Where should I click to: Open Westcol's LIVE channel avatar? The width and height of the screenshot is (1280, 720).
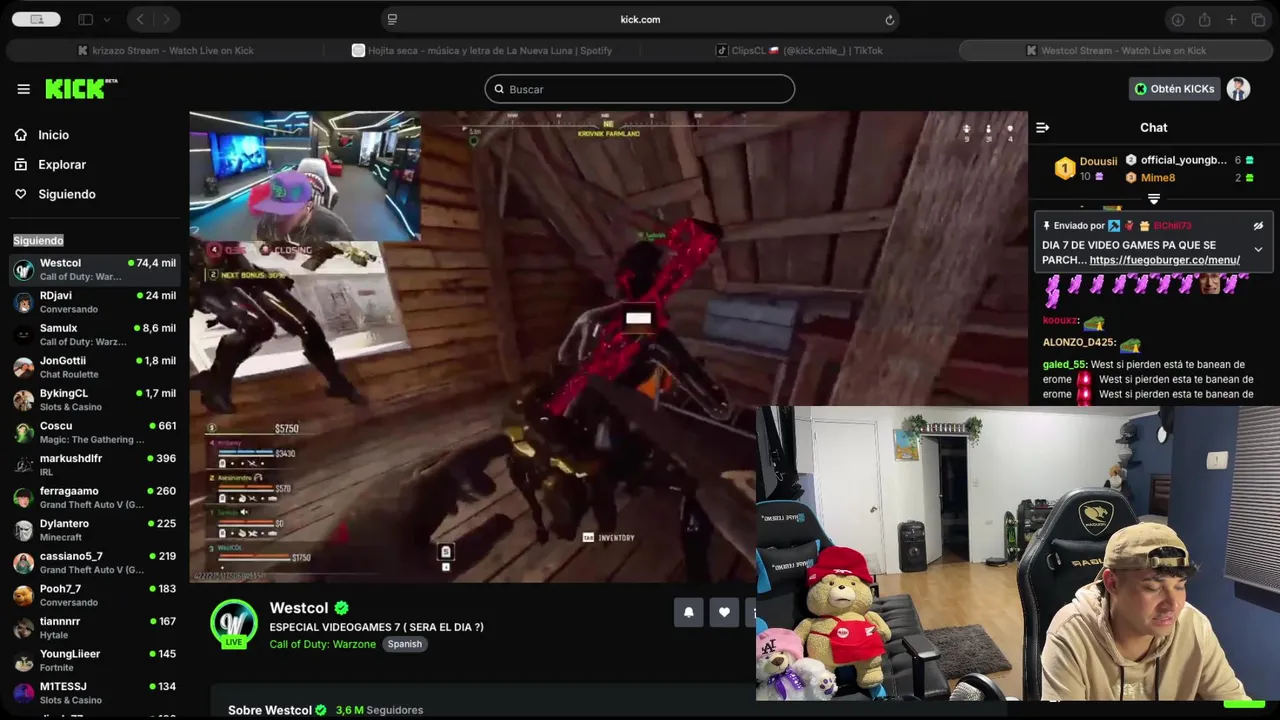(x=234, y=624)
